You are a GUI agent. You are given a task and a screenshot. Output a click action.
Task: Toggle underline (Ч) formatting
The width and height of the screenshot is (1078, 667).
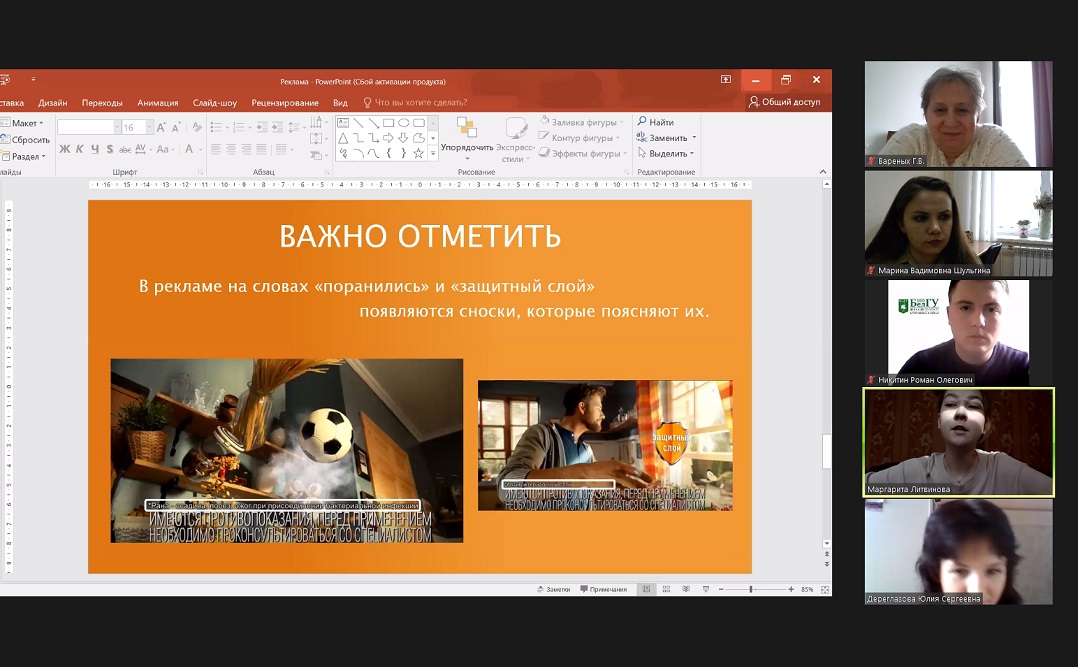[x=95, y=149]
